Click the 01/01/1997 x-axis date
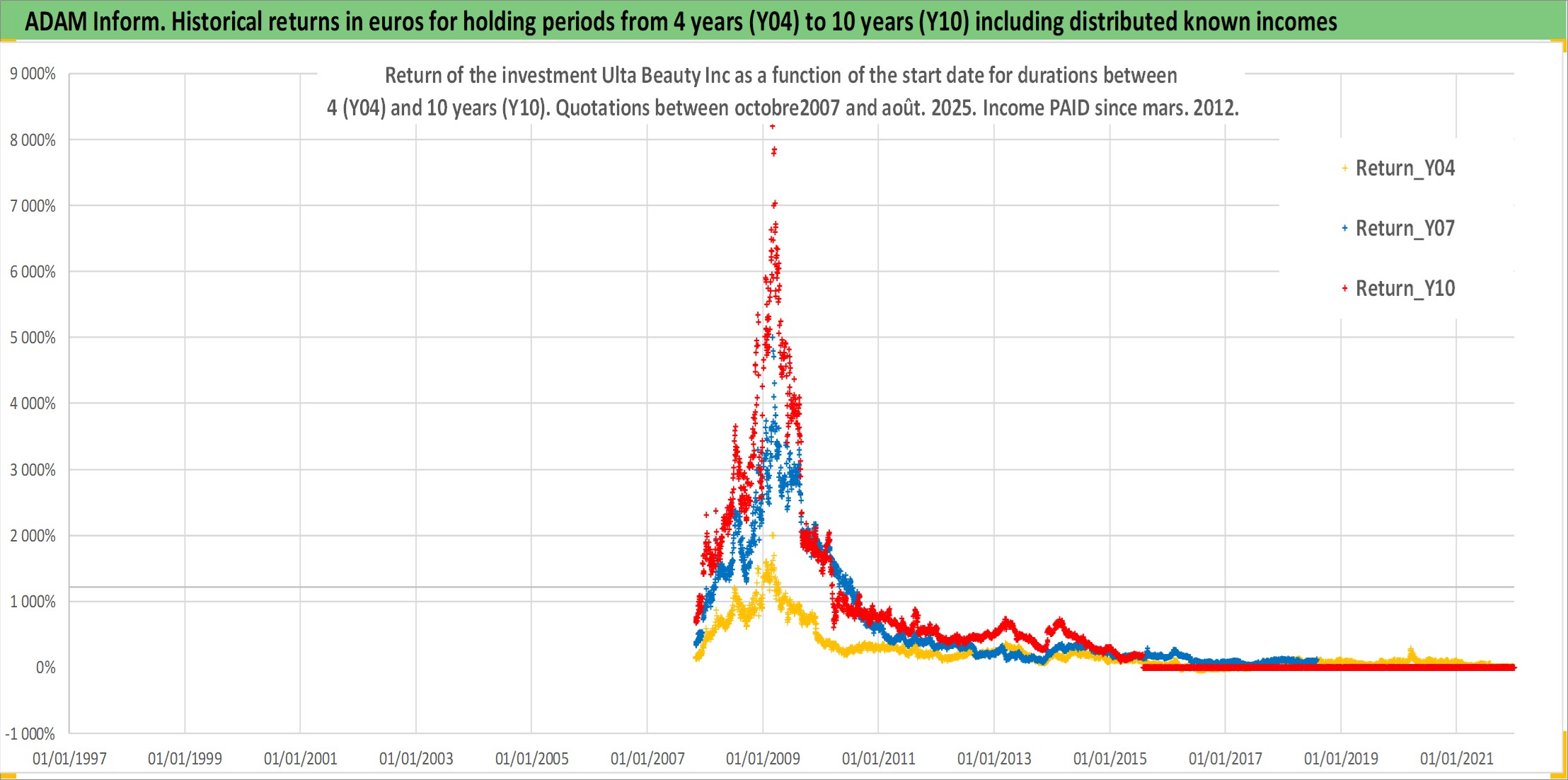1568x780 pixels. (x=69, y=759)
